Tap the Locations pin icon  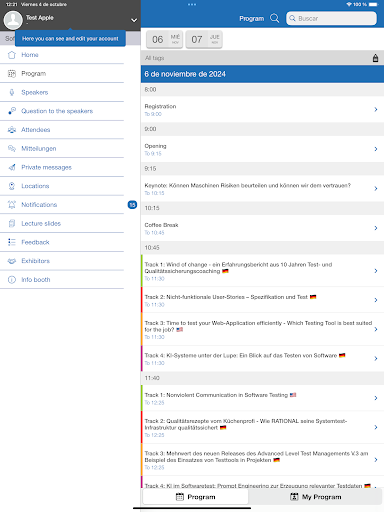coord(12,186)
